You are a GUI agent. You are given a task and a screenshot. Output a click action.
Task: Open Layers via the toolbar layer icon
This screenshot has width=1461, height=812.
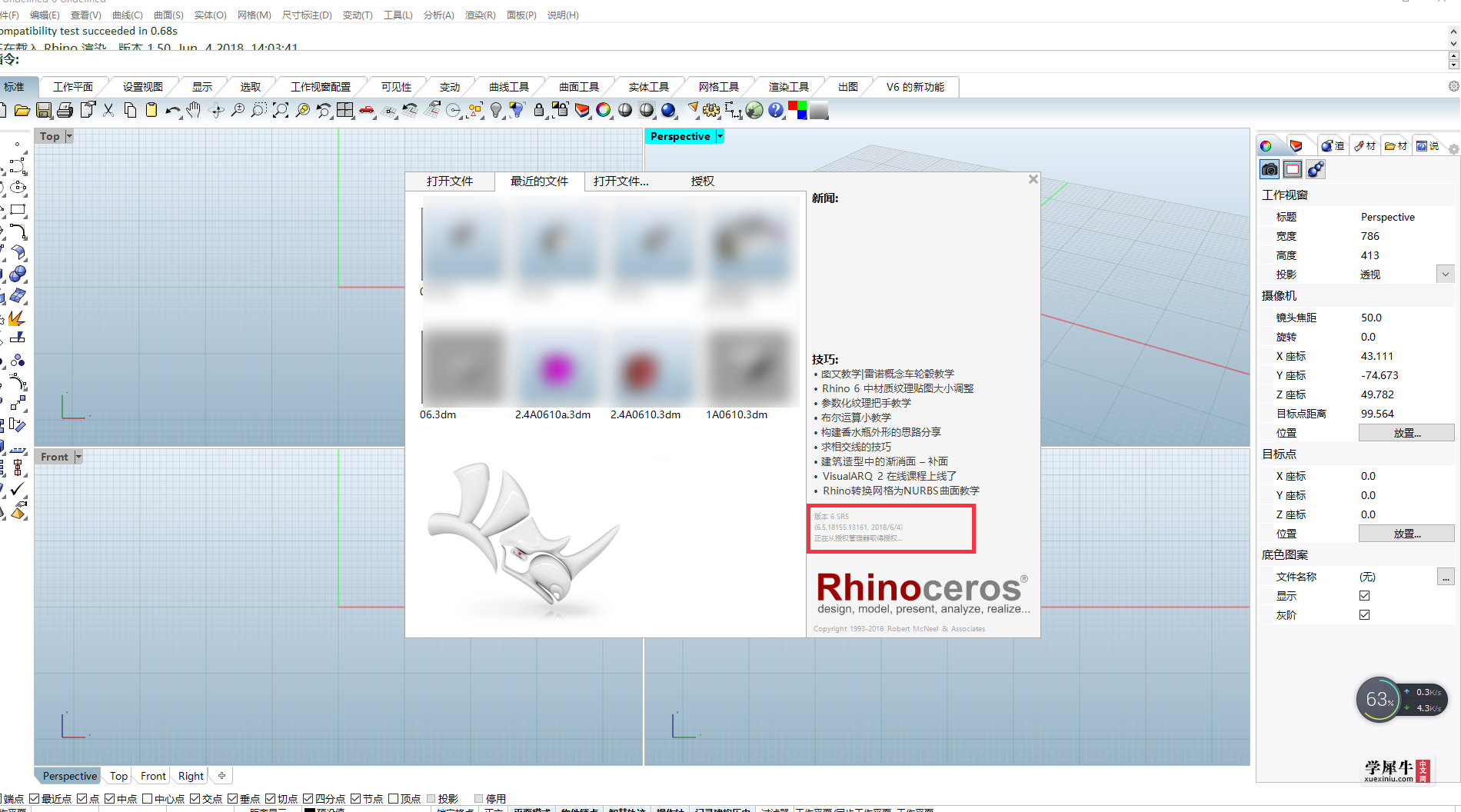582,111
